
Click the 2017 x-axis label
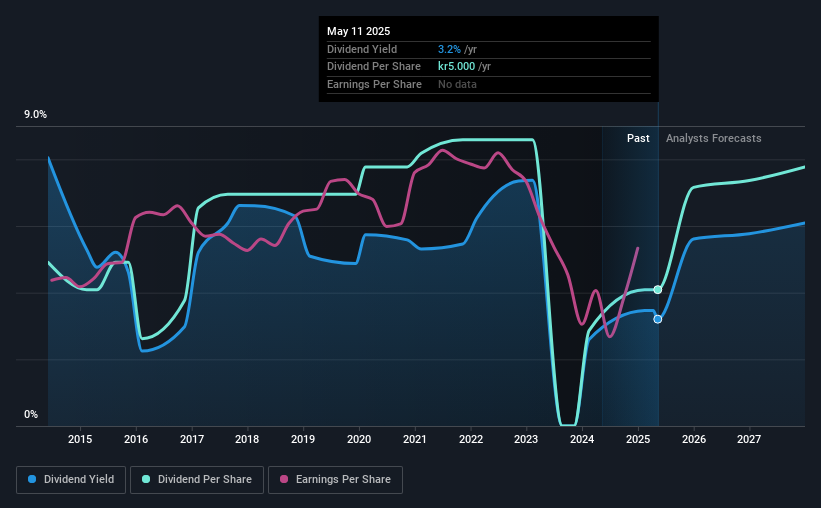(x=192, y=439)
